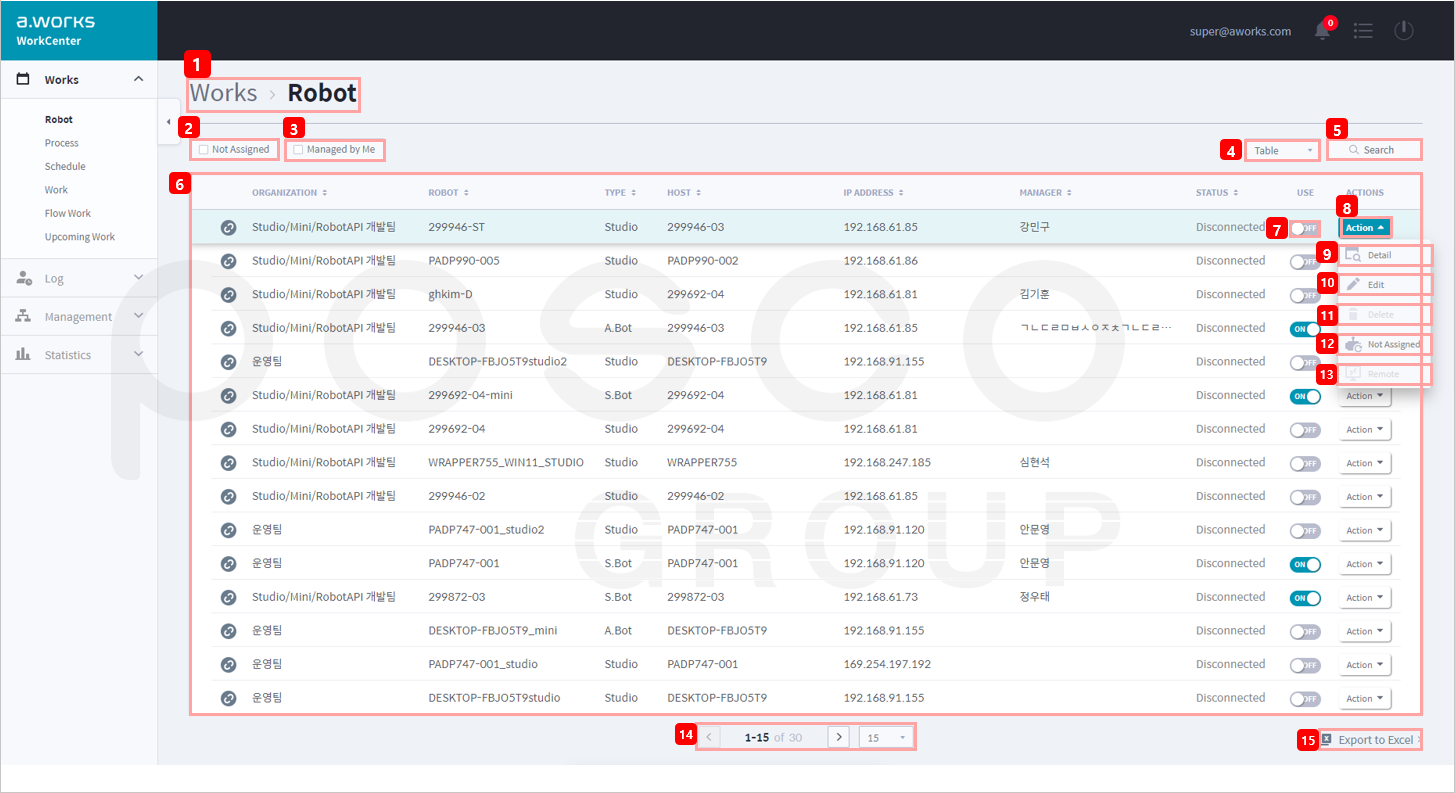The image size is (1455, 793).
Task: Open the list menu icon in header
Action: tap(1363, 30)
